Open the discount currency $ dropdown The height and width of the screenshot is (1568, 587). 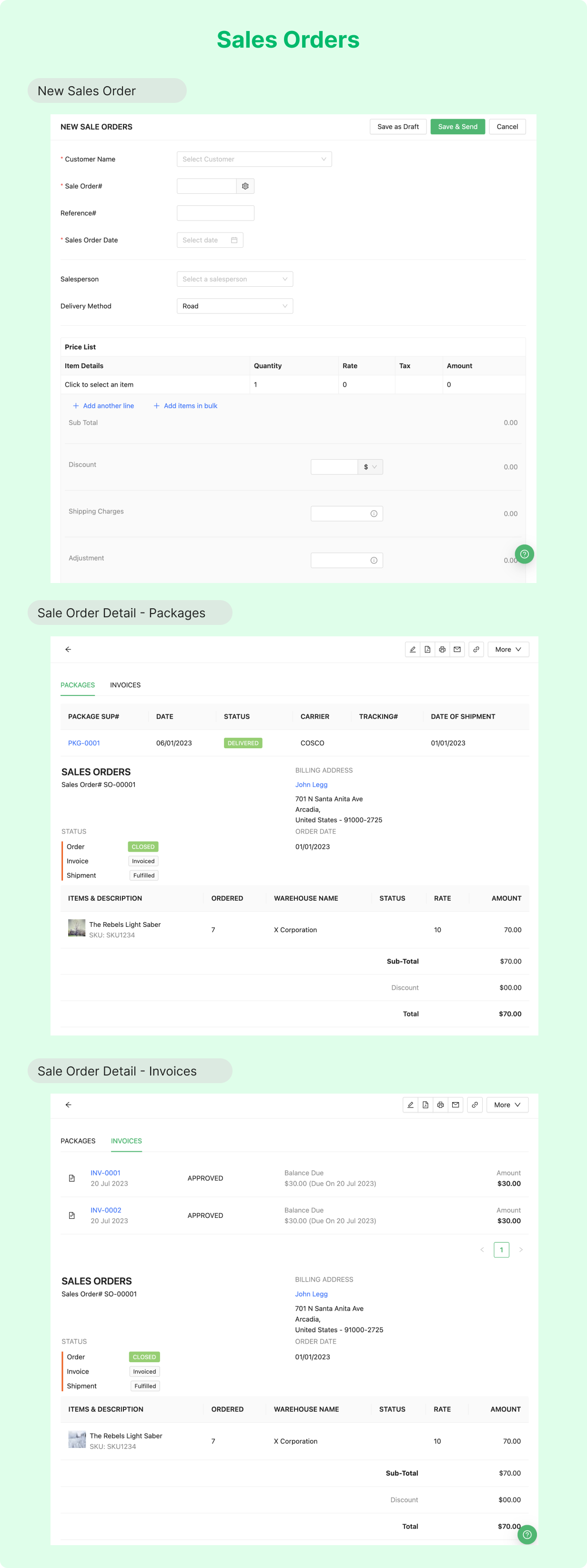click(x=370, y=467)
